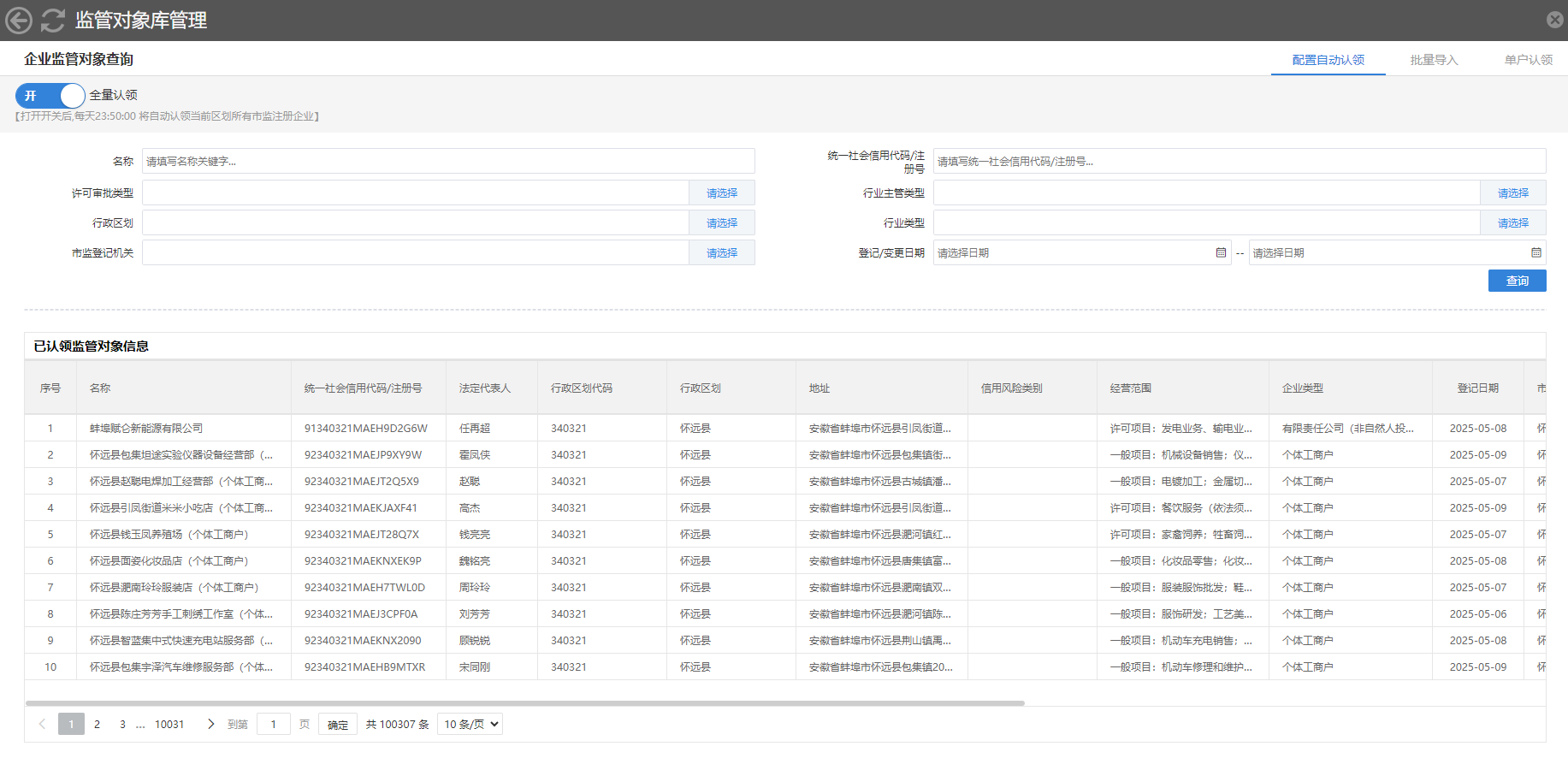Click code 92340321MAEKJAXF41

coord(361,507)
